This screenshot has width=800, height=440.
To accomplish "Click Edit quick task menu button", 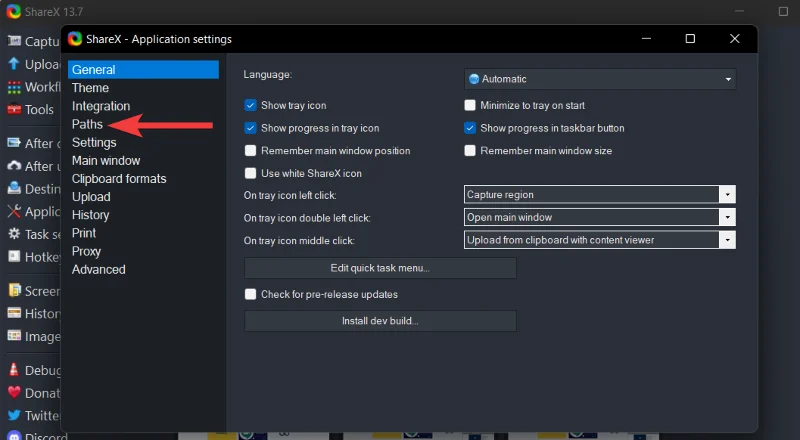I will click(380, 268).
